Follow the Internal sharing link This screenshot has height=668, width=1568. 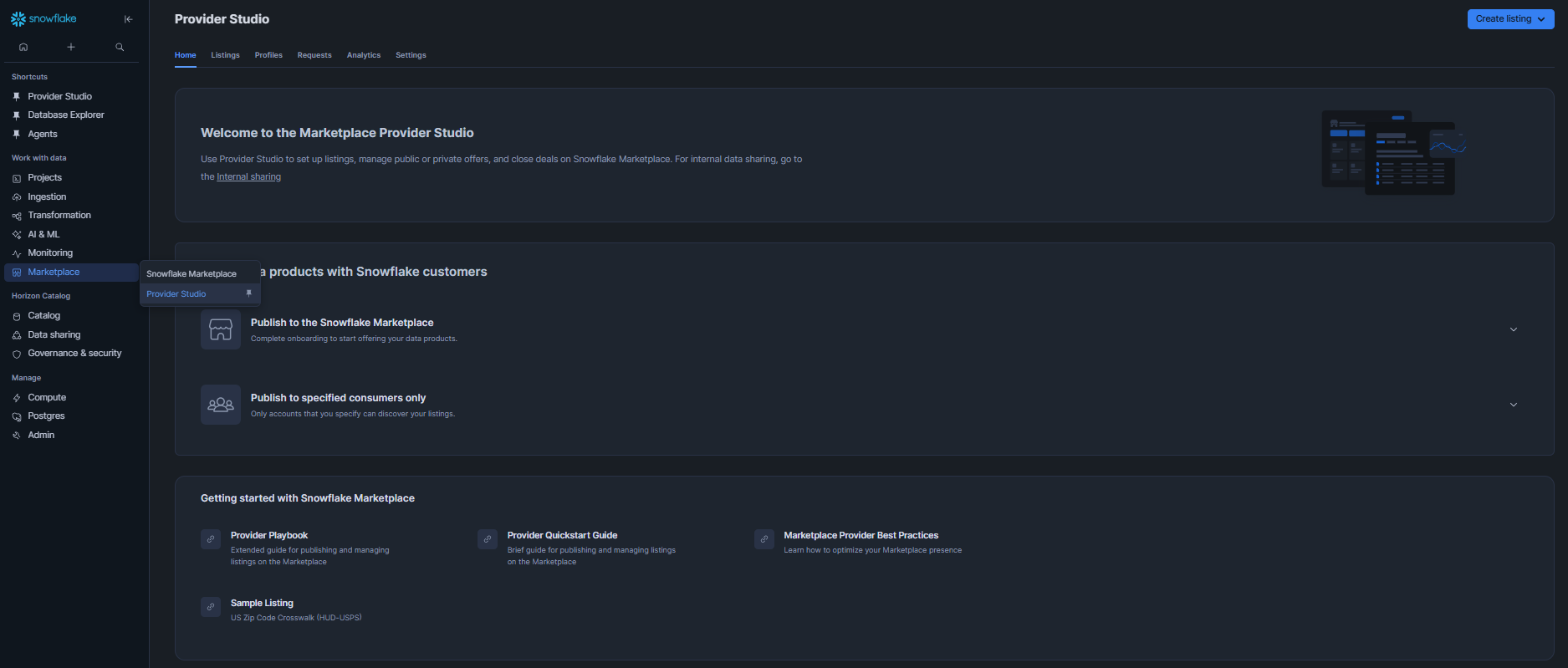pos(248,176)
